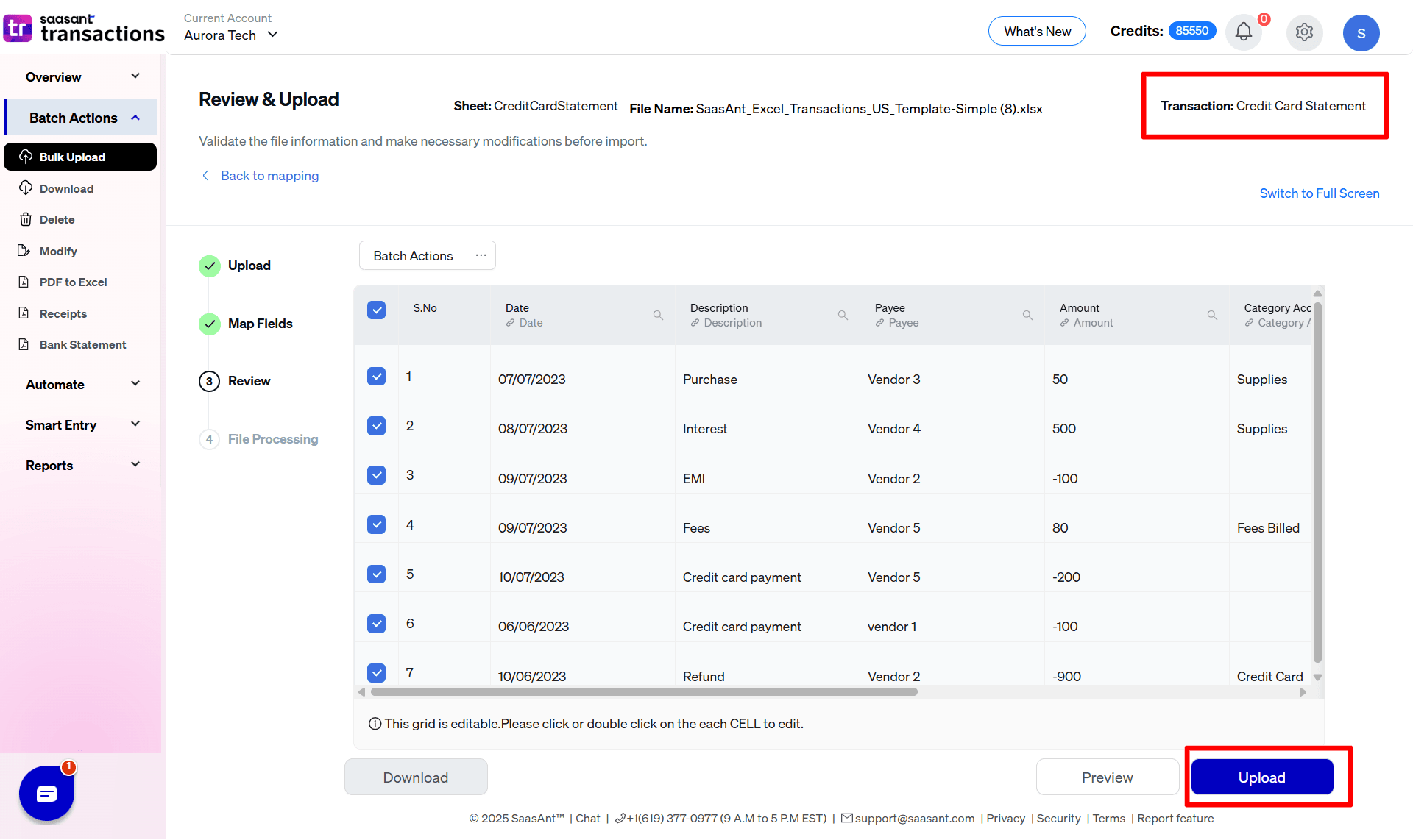The image size is (1413, 840).
Task: Click the Delete trash icon in sidebar
Action: pyautogui.click(x=25, y=219)
